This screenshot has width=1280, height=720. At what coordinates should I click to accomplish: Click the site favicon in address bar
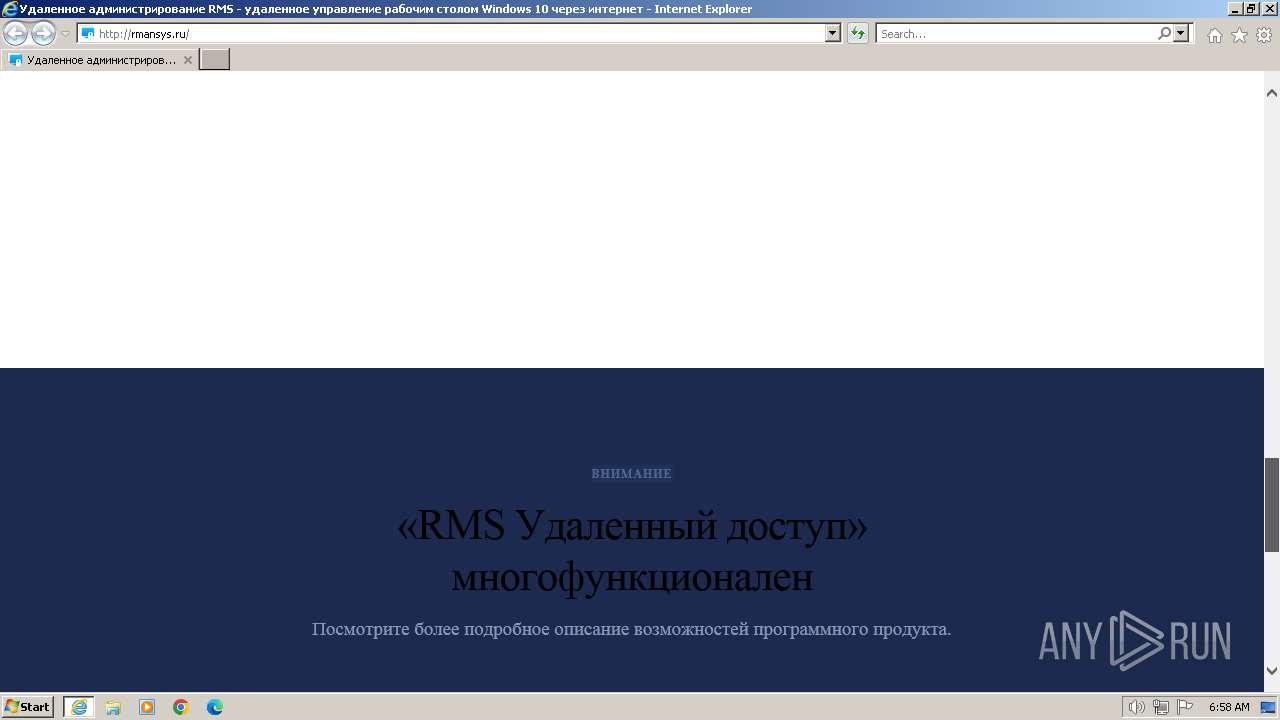(x=88, y=34)
